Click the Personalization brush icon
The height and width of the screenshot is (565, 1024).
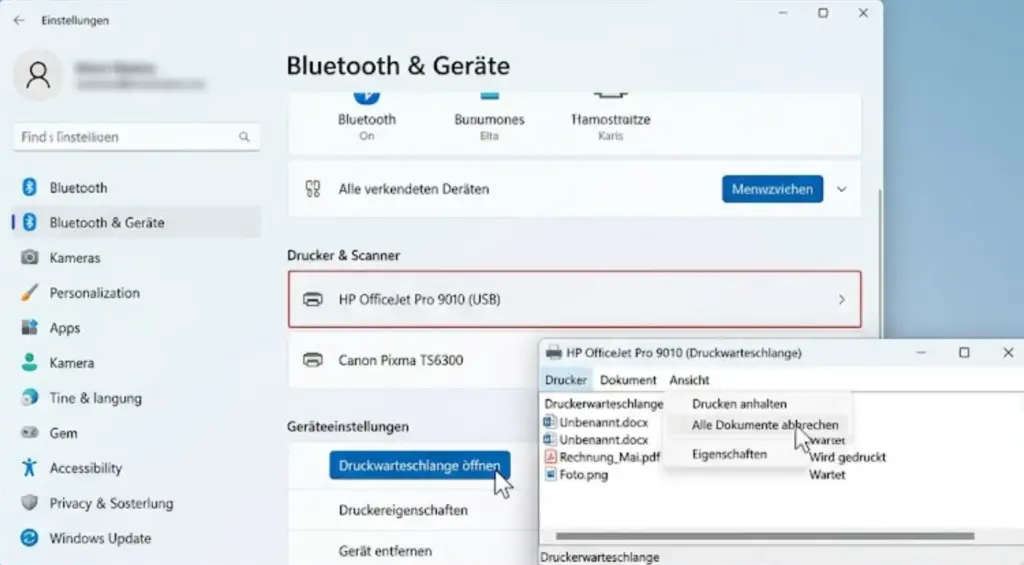pos(29,292)
